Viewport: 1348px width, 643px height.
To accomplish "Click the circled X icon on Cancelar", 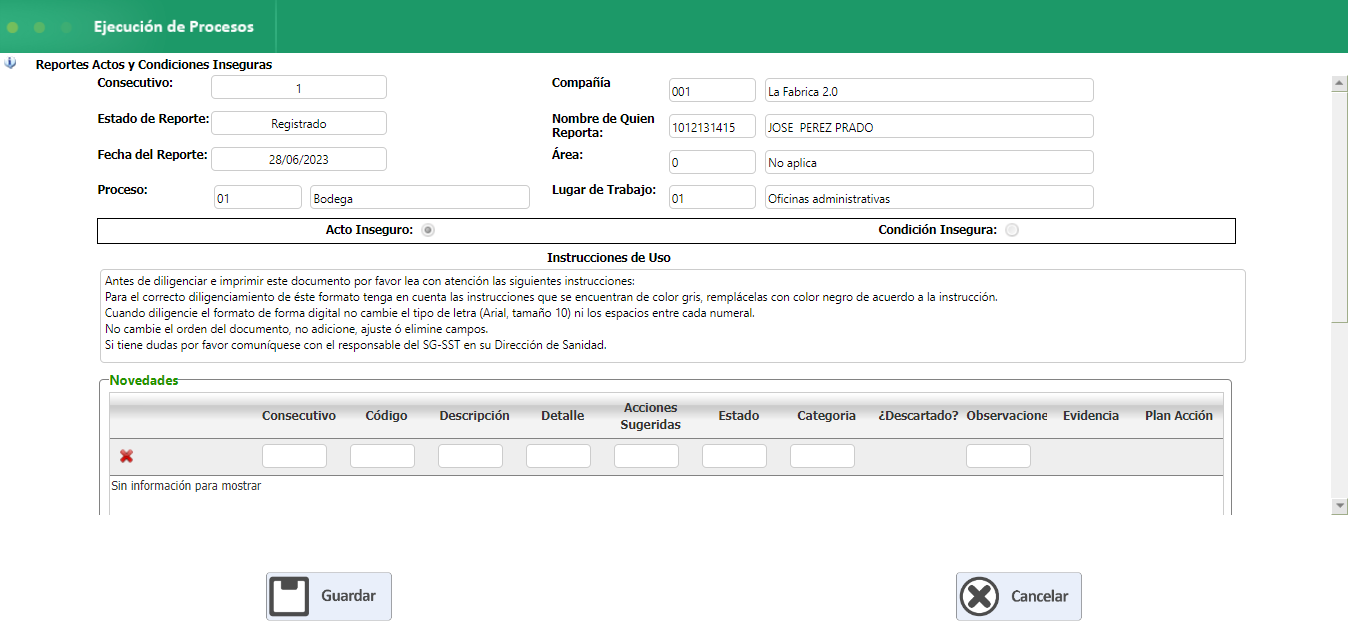I will tap(979, 596).
